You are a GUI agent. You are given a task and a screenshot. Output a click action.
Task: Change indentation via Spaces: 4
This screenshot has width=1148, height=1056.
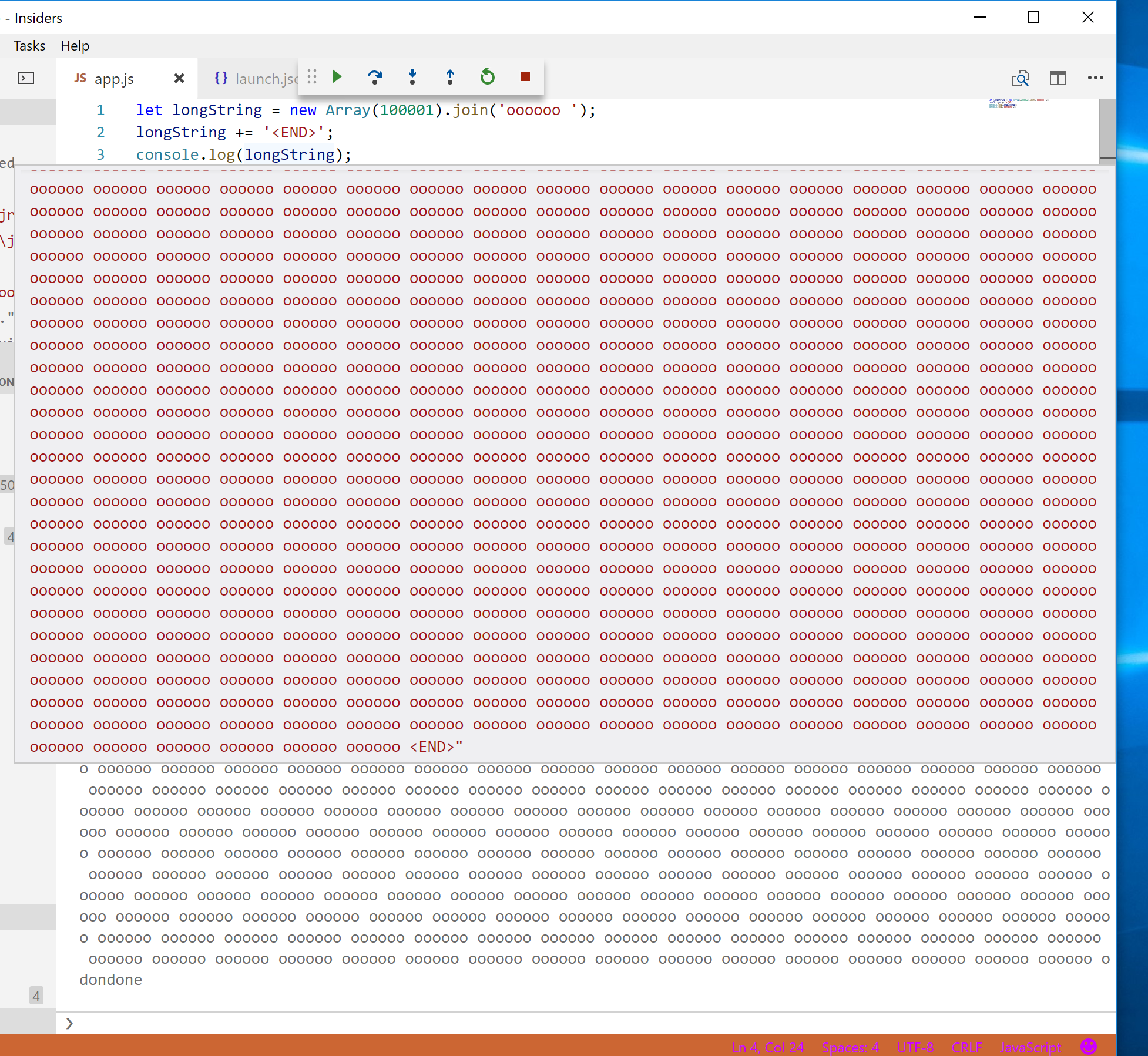click(x=850, y=1047)
